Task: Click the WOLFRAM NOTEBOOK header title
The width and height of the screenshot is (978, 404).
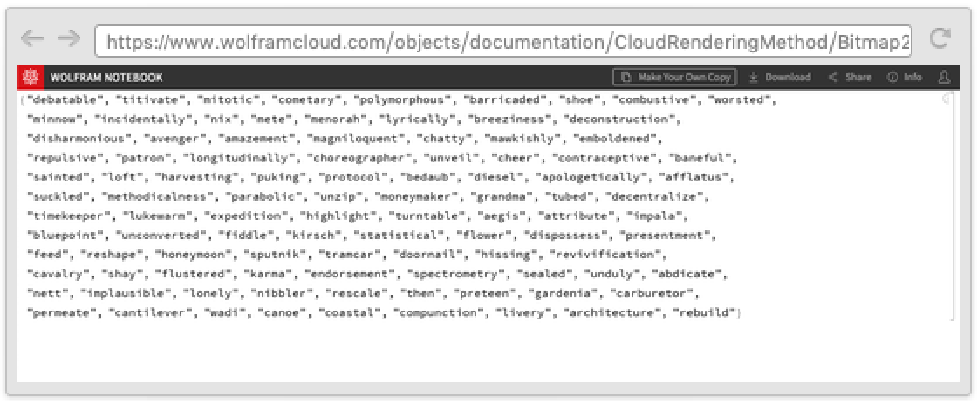Action: pos(106,77)
